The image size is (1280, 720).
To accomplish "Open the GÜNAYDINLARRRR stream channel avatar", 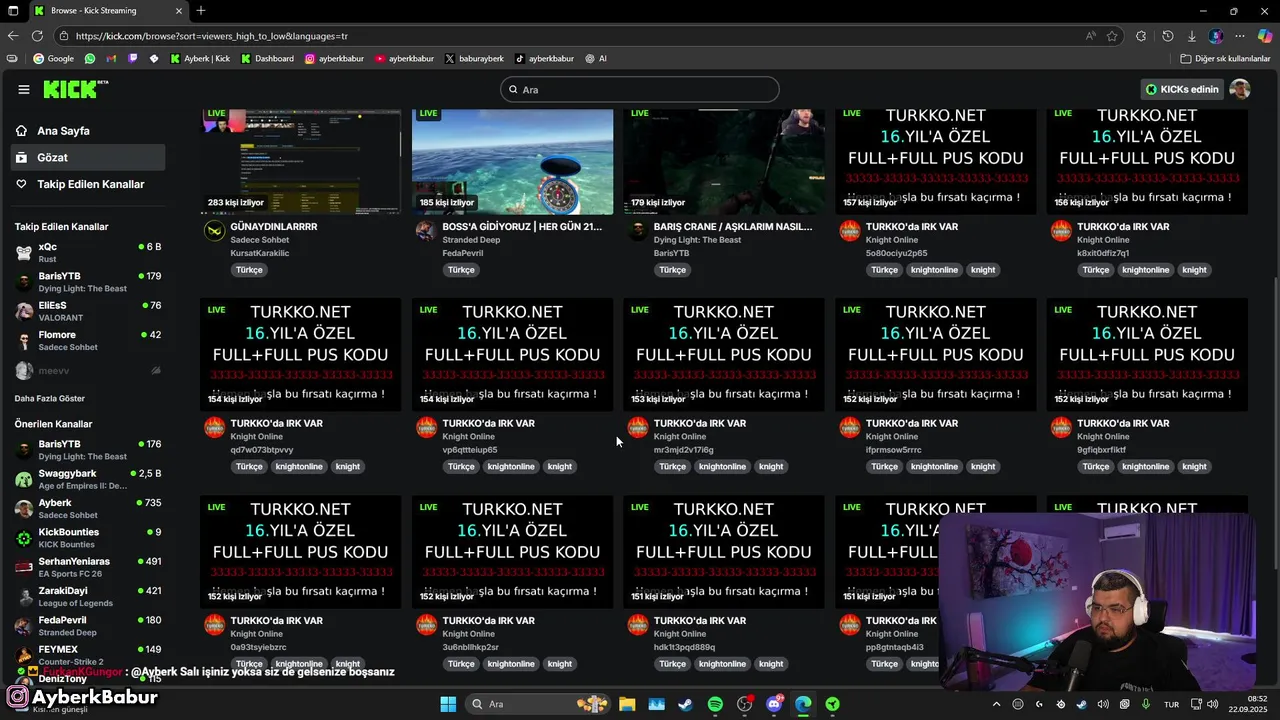I will [214, 231].
